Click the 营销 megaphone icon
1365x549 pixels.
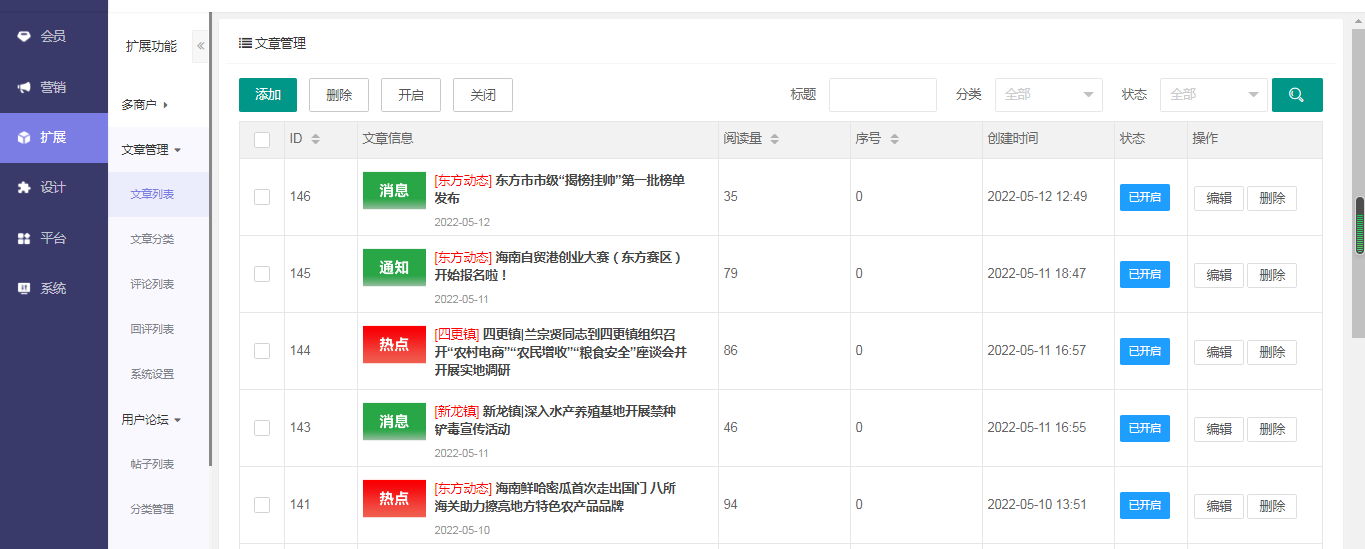tap(24, 87)
